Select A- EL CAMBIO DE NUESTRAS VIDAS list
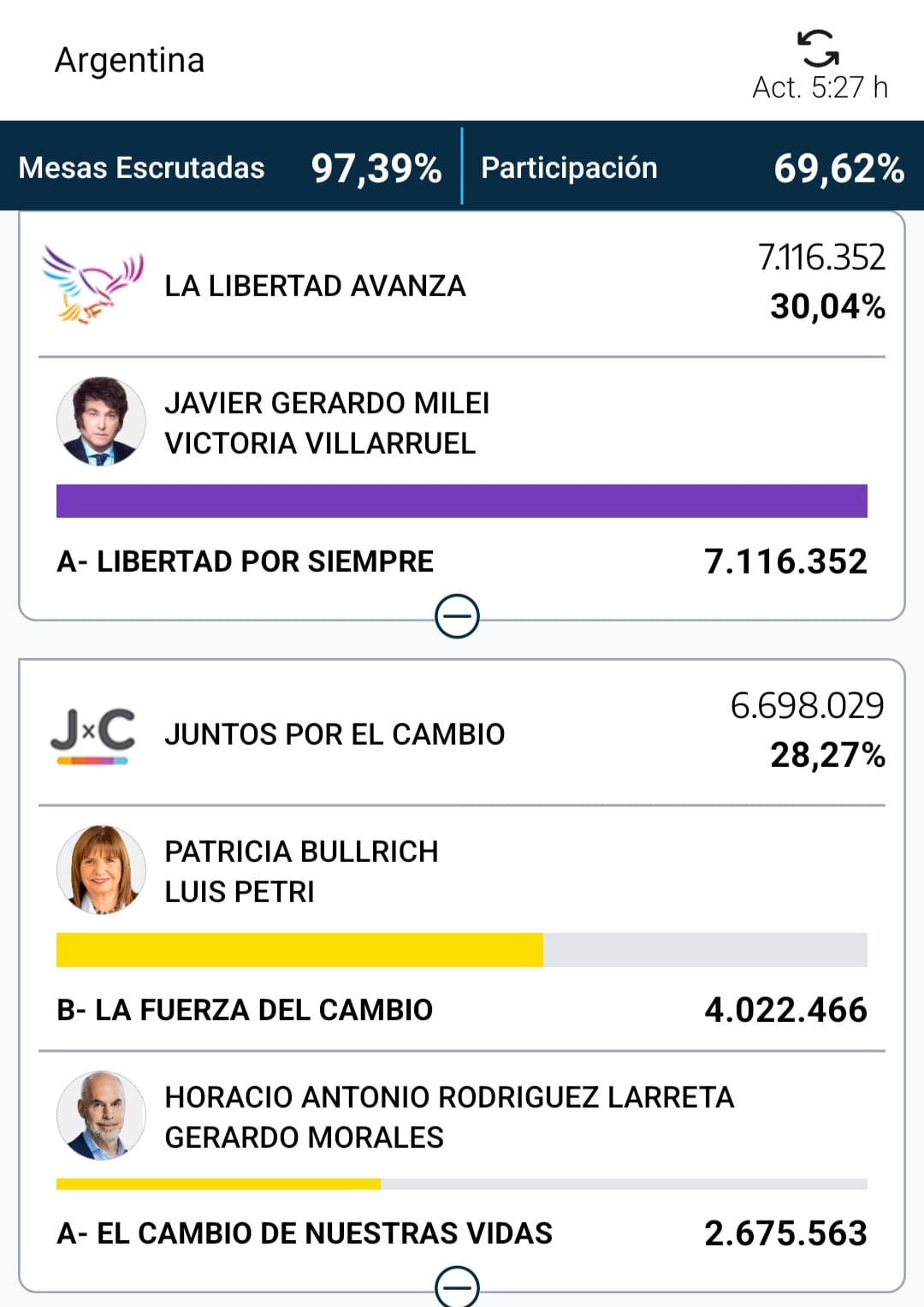Image resolution: width=924 pixels, height=1307 pixels. point(305,1233)
